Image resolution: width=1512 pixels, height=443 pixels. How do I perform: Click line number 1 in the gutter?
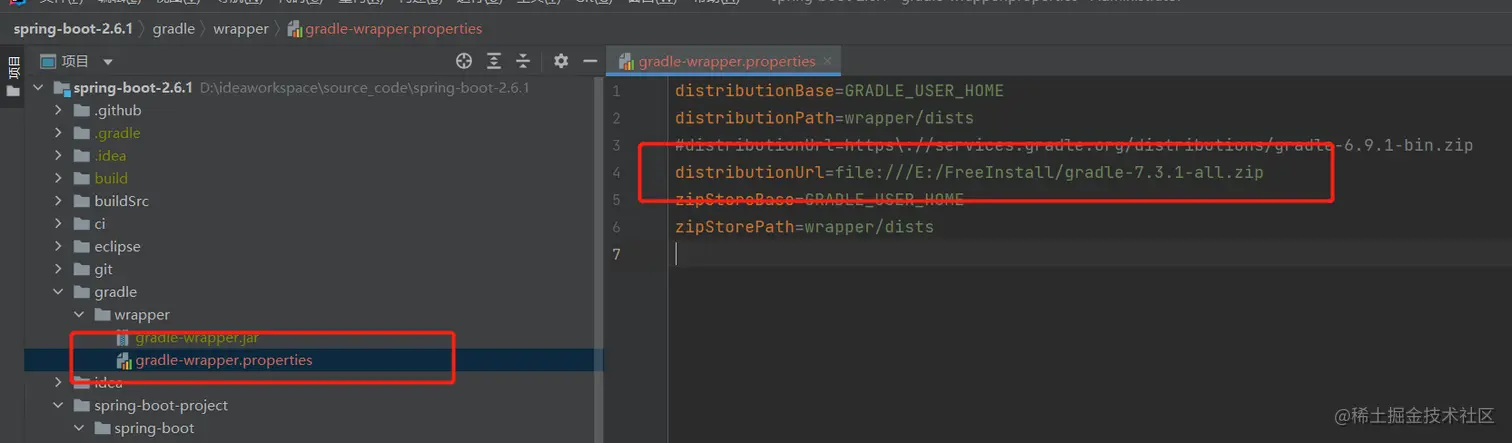pyautogui.click(x=616, y=91)
